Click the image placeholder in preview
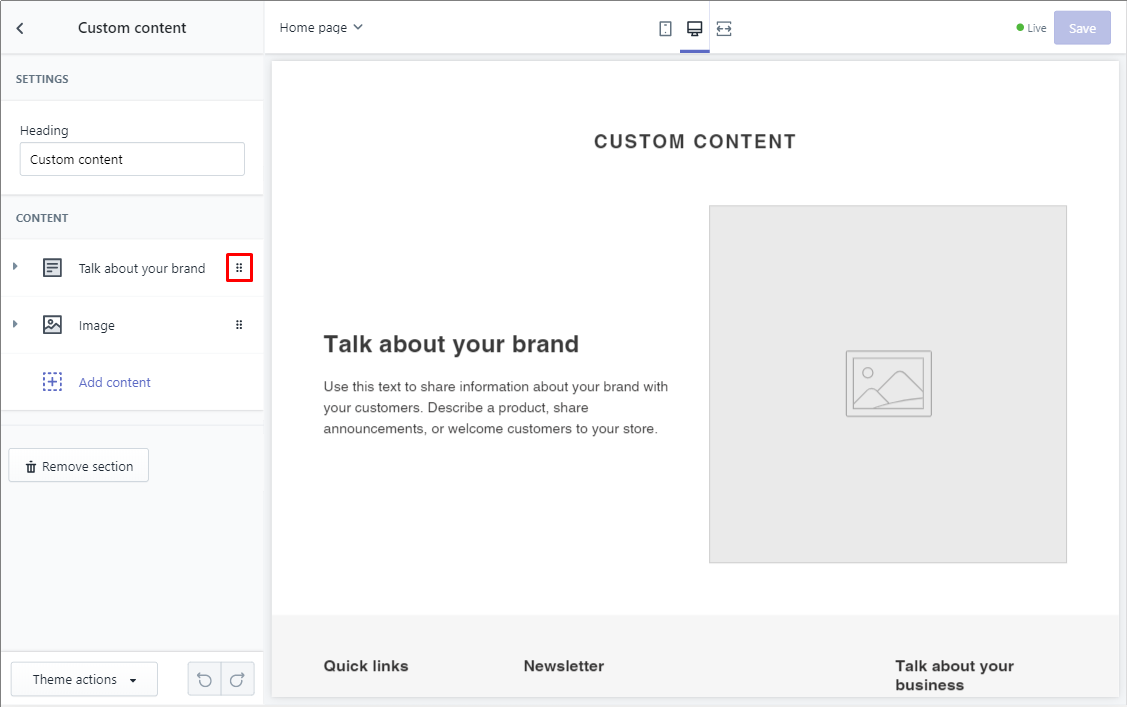The image size is (1127, 707). [888, 384]
